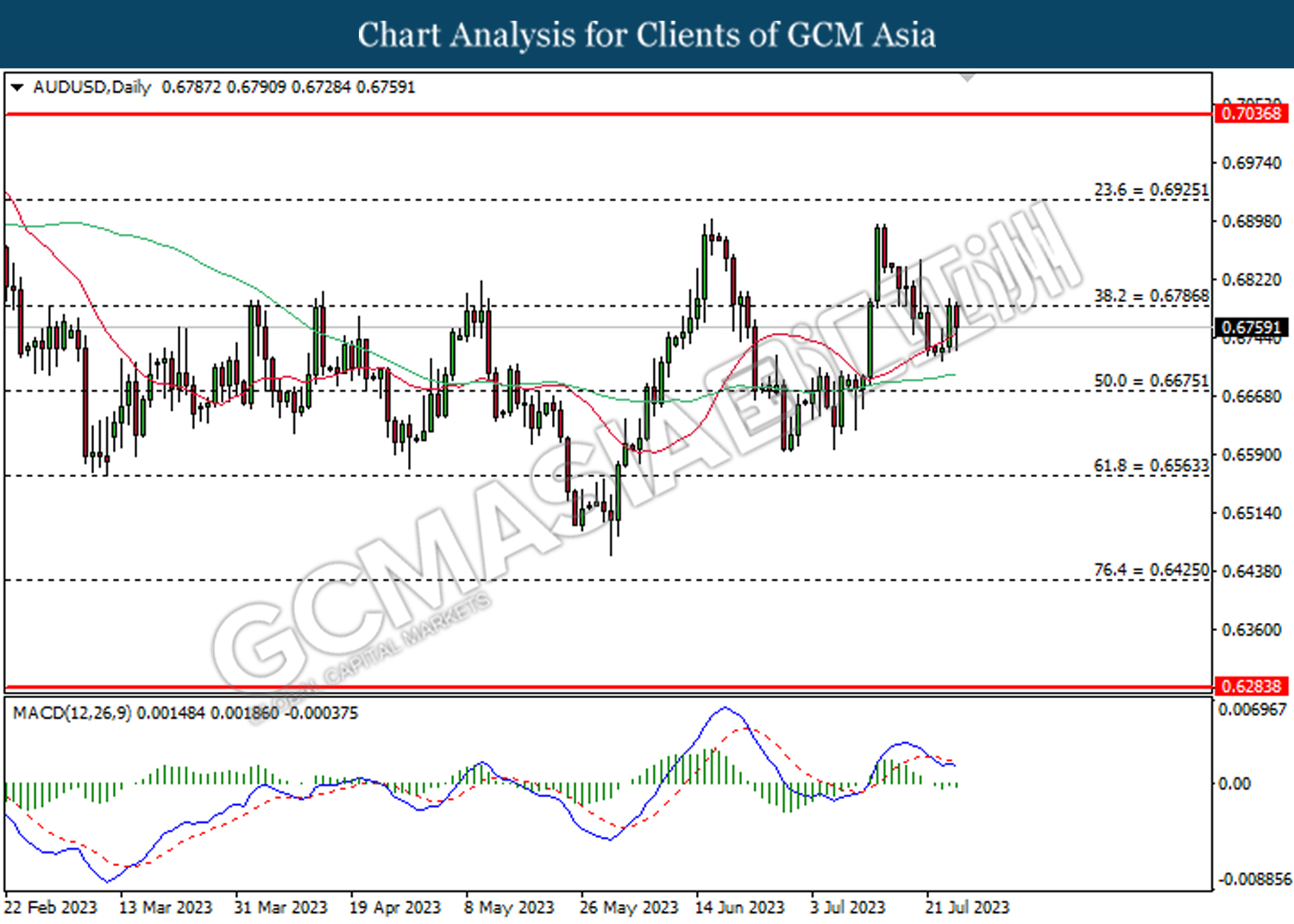Viewport: 1294px width, 924px height.
Task: Select the Fibonacci label 76.4 = 0.64250
Action: [1151, 570]
